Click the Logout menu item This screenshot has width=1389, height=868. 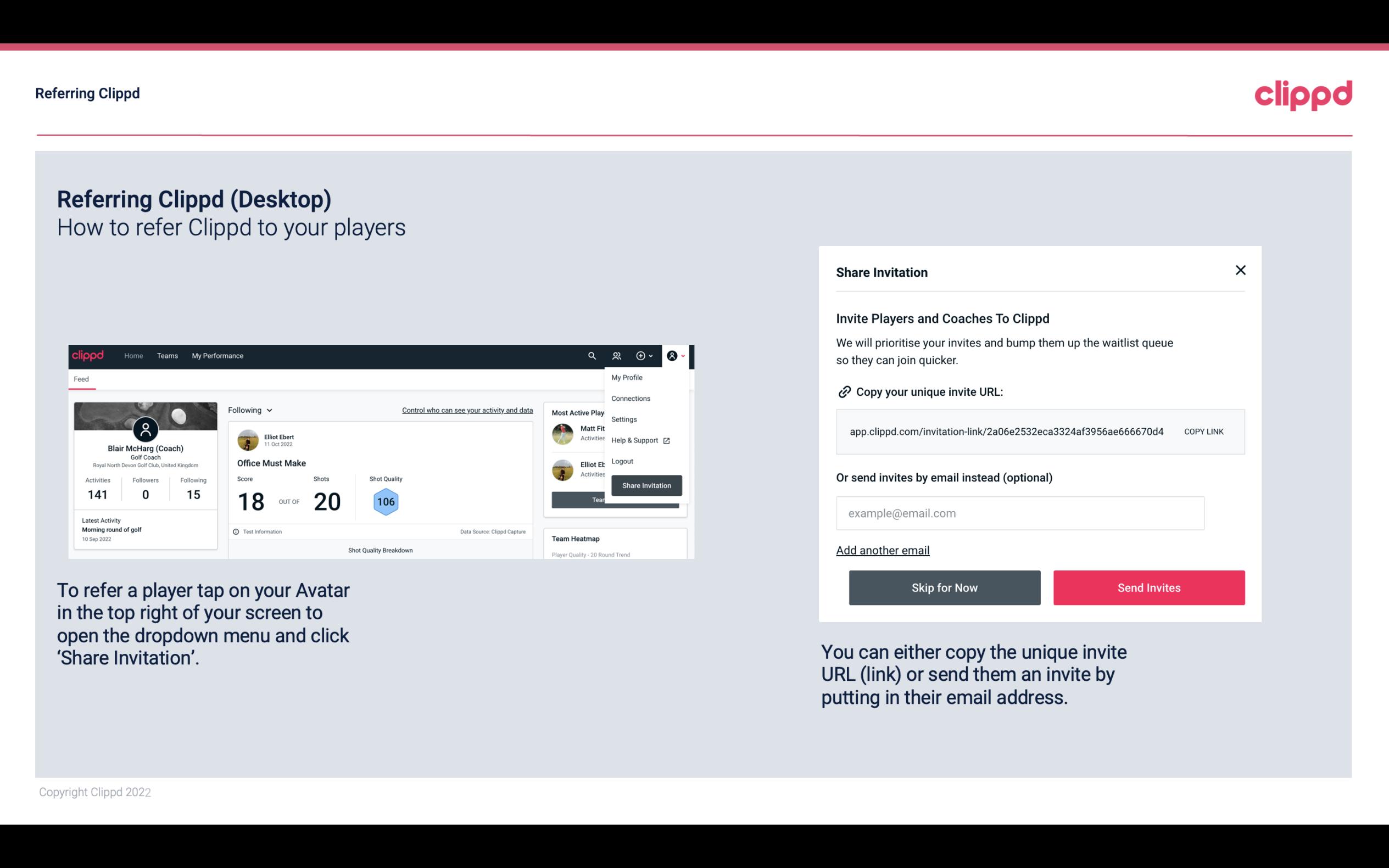point(621,461)
